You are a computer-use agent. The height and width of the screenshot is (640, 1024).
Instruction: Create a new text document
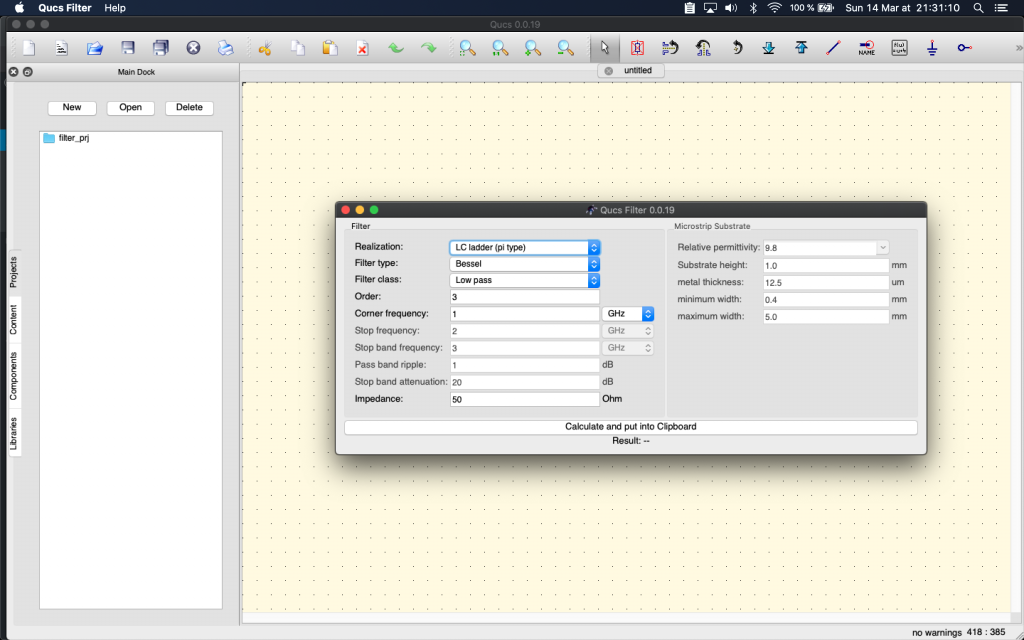[x=61, y=48]
